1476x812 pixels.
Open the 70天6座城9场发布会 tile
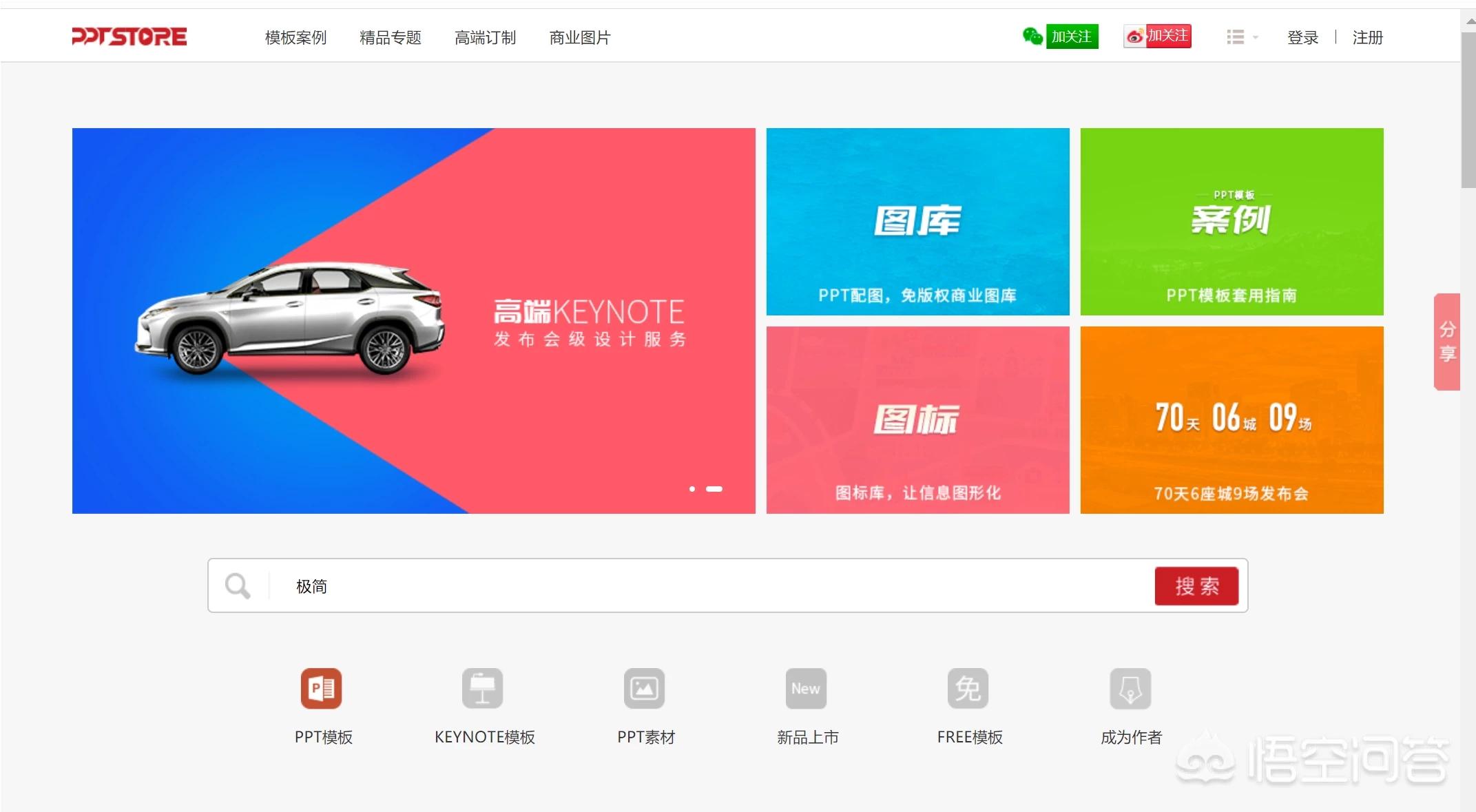point(1232,420)
